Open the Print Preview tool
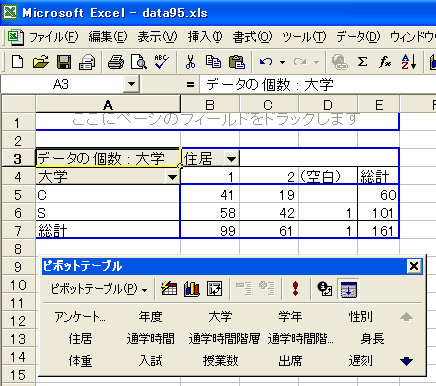Screen dimensions: 436x386 coord(138,62)
